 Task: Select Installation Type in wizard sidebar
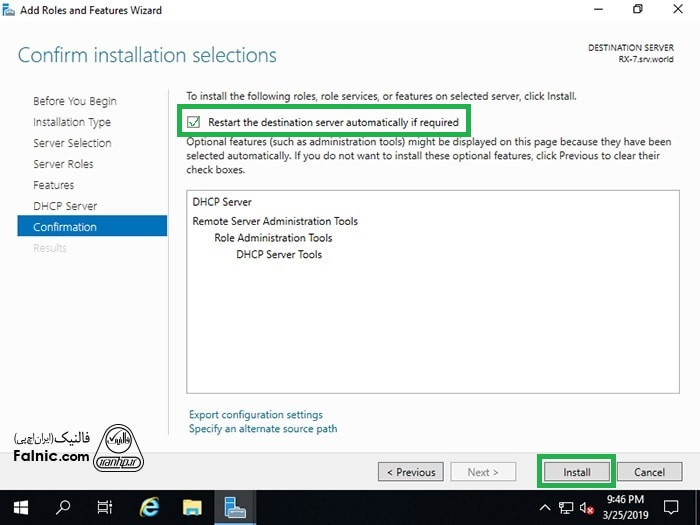click(x=72, y=122)
